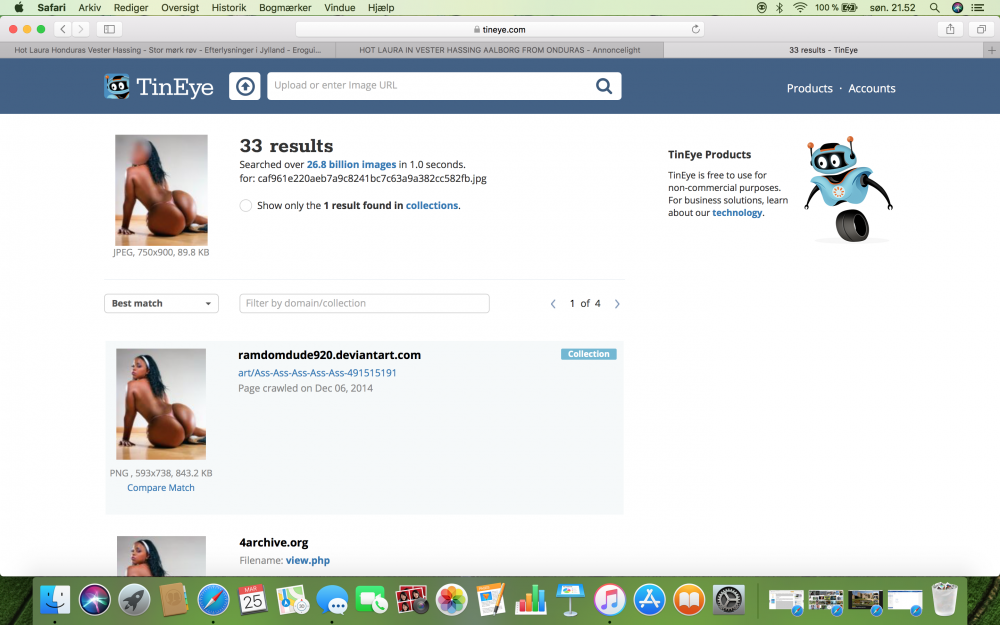Click the Collection badge
Viewport: 1000px width, 625px height.
pos(589,354)
